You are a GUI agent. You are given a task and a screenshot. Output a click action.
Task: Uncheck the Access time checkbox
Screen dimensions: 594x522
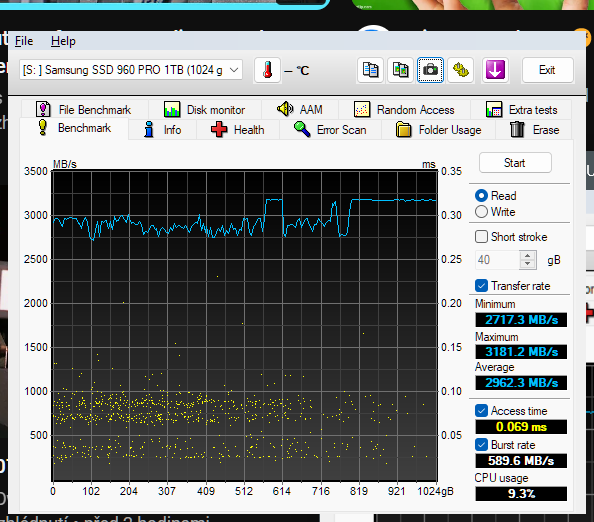[x=481, y=411]
